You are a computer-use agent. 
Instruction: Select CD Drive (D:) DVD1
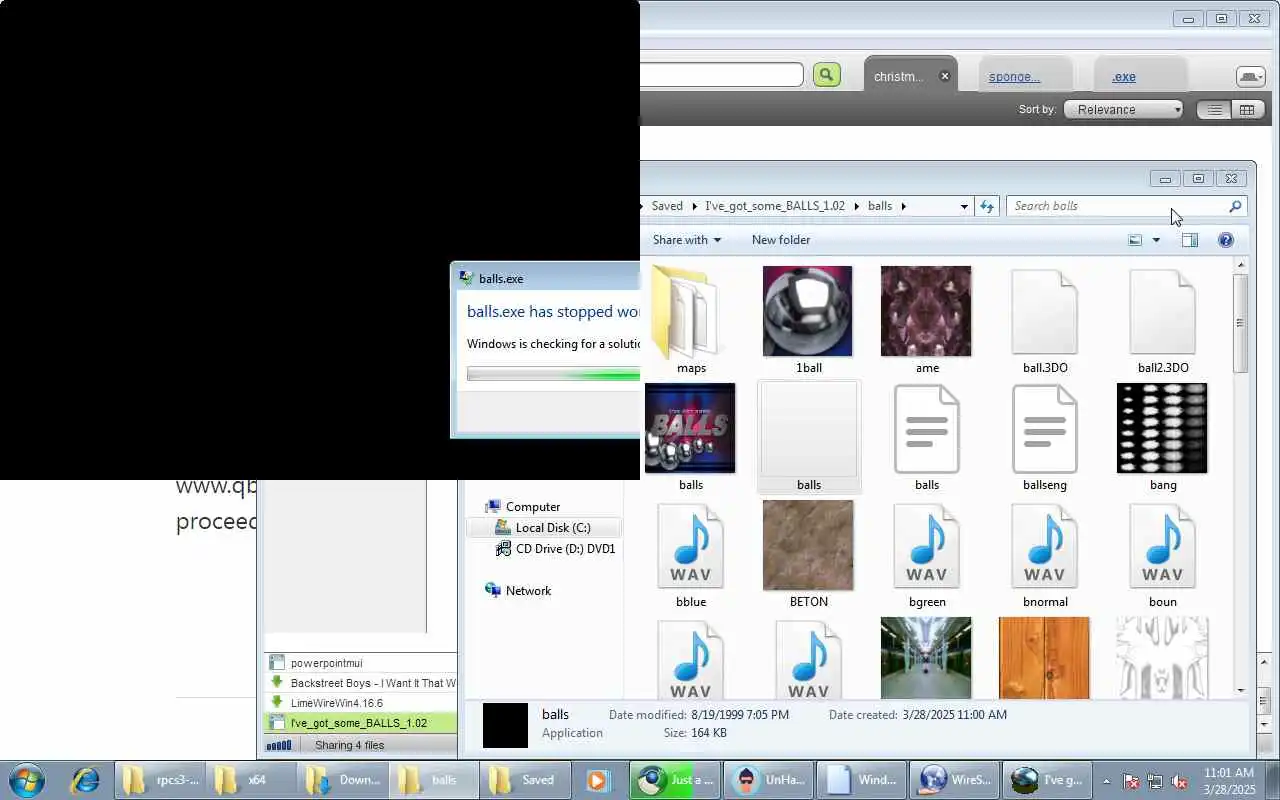(x=556, y=549)
